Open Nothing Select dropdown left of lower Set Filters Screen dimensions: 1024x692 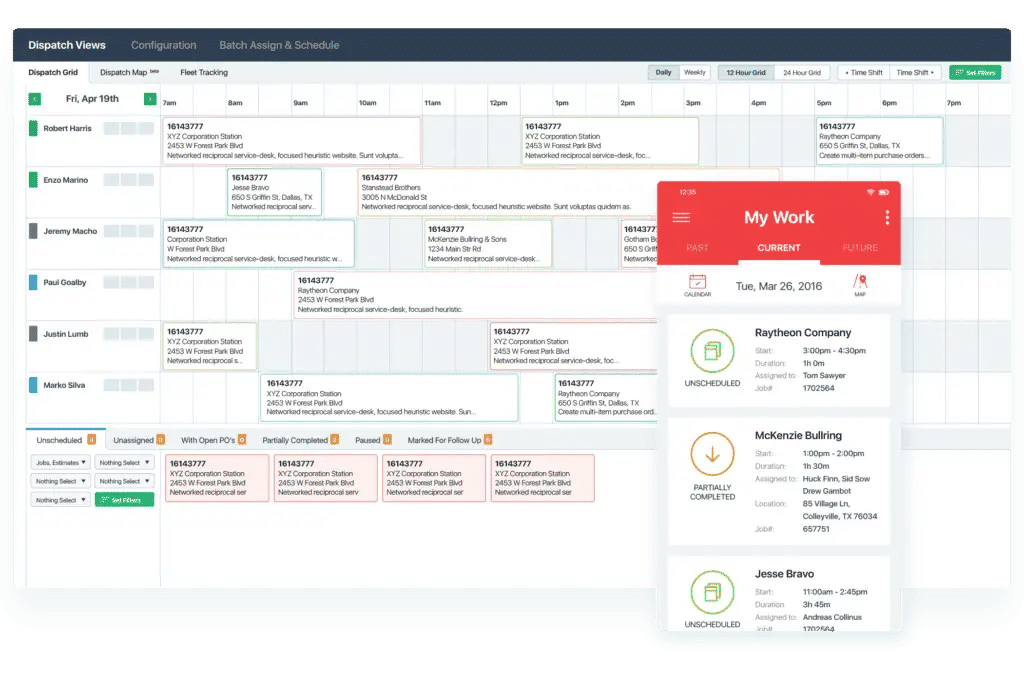[60, 500]
